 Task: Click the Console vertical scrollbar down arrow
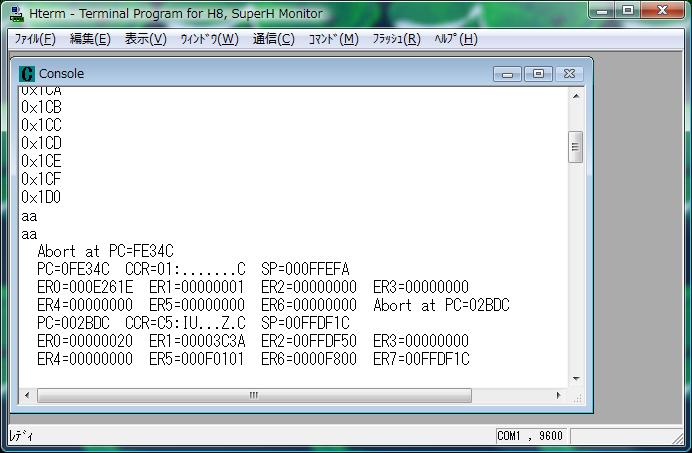pos(576,379)
